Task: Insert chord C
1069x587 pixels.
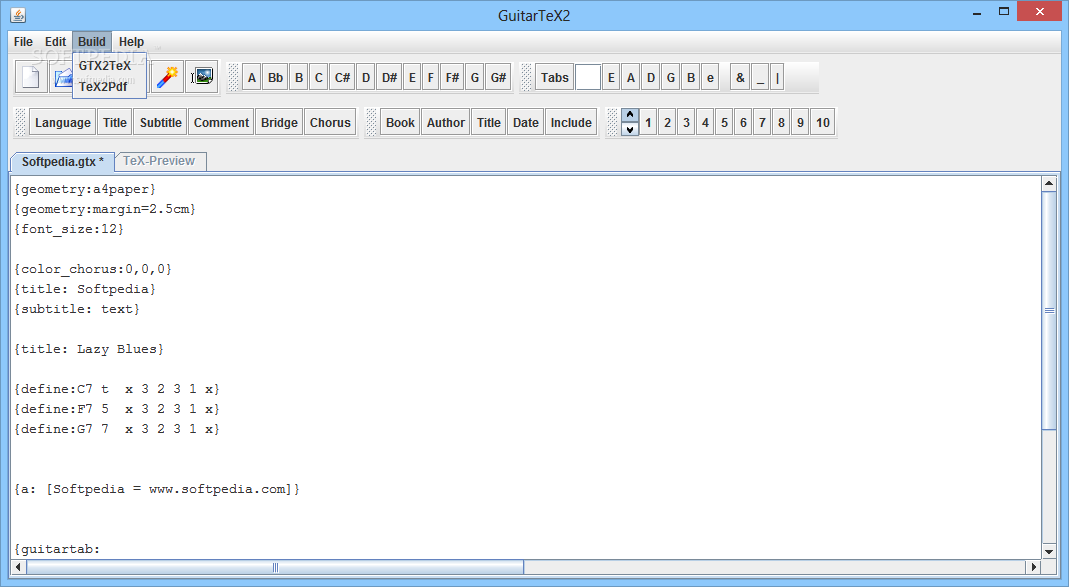Action: (318, 78)
